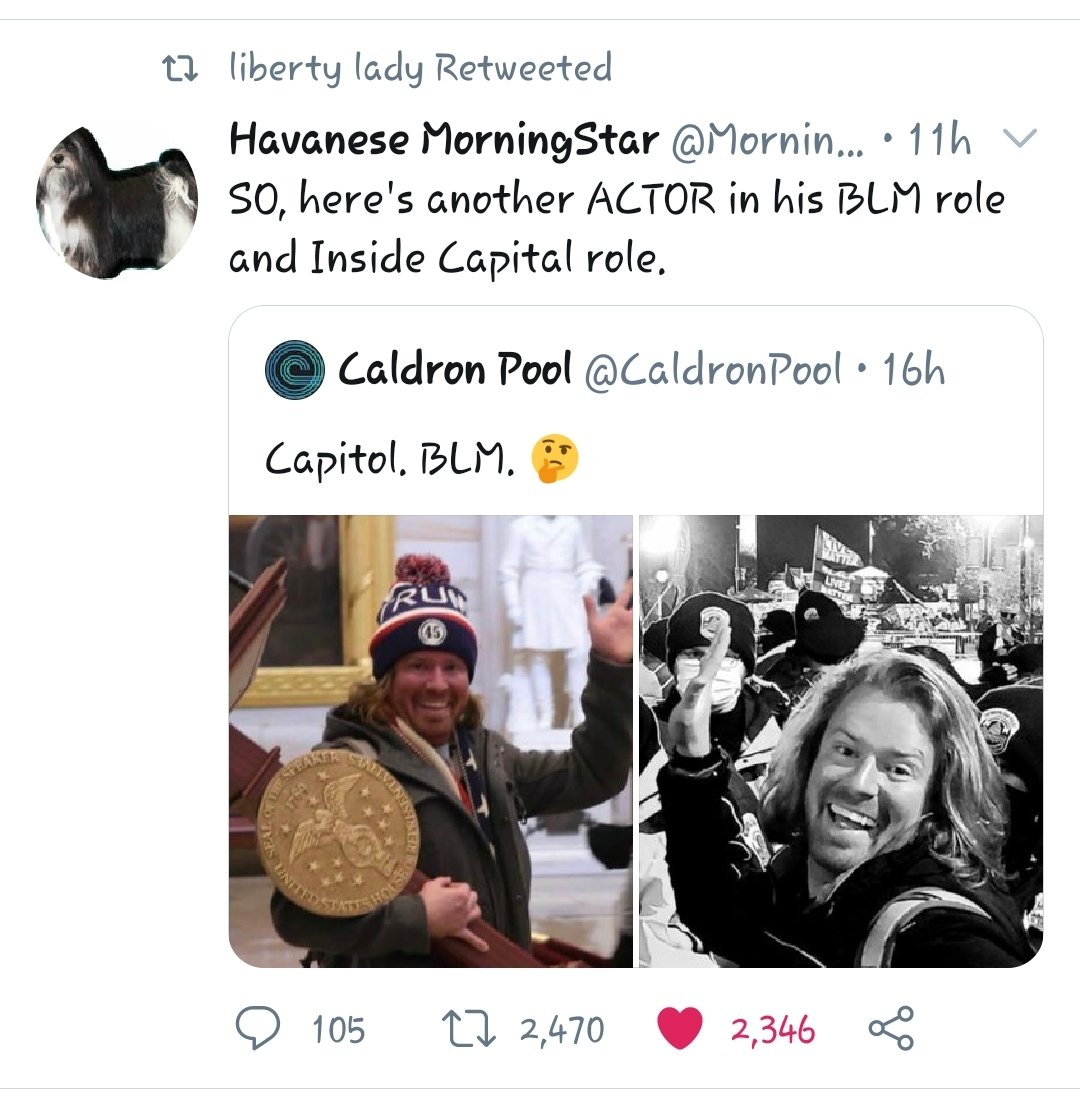Open the share icon menu

coord(891,1028)
